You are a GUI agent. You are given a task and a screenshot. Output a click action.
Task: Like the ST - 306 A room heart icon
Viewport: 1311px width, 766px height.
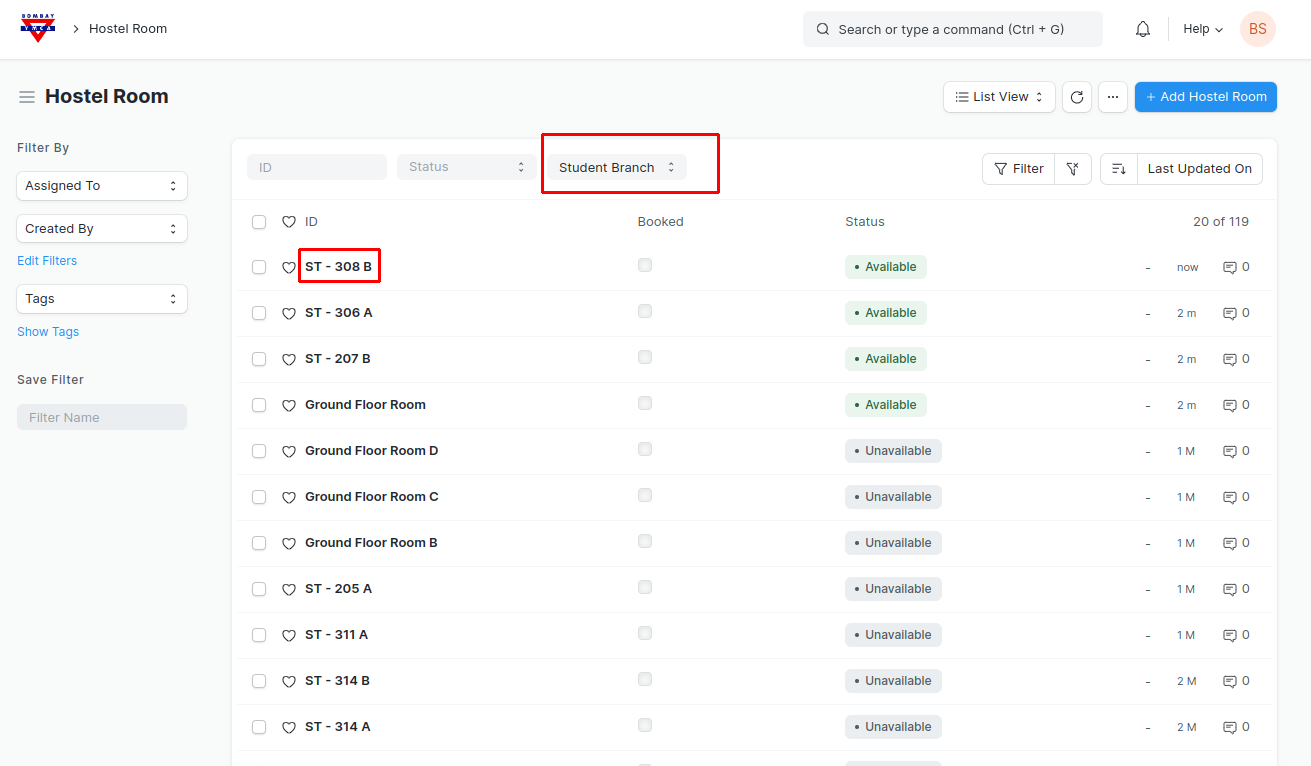coord(289,313)
